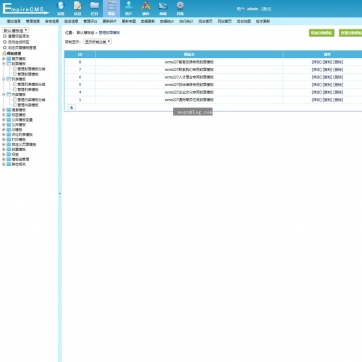This screenshot has height=362, width=362.
Task: Click modify link for template ID 8
Action: point(316,62)
